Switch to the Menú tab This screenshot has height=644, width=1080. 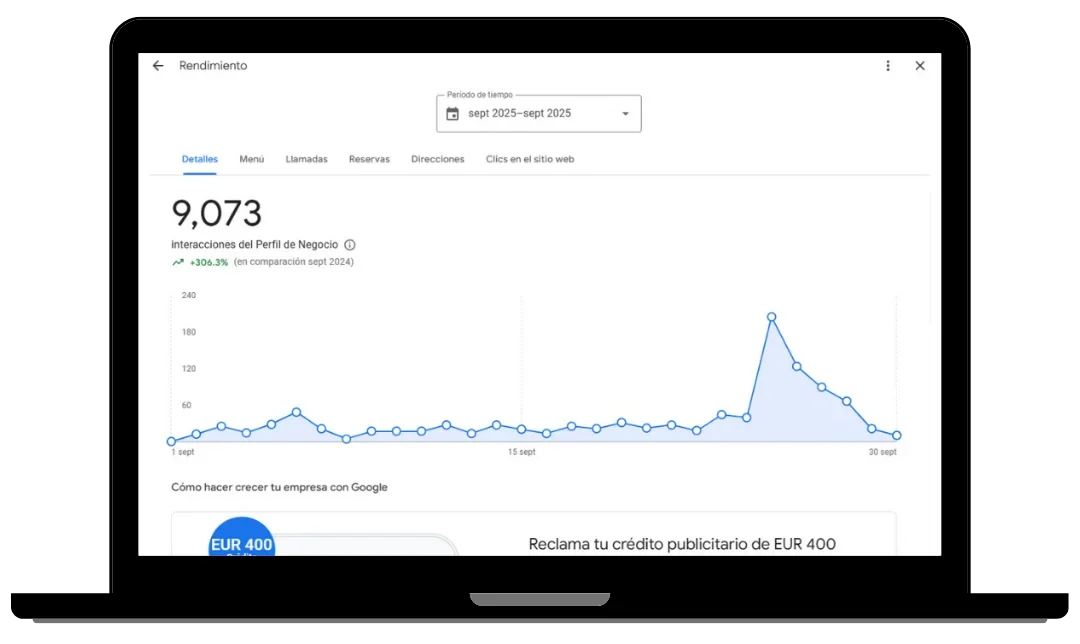(251, 158)
